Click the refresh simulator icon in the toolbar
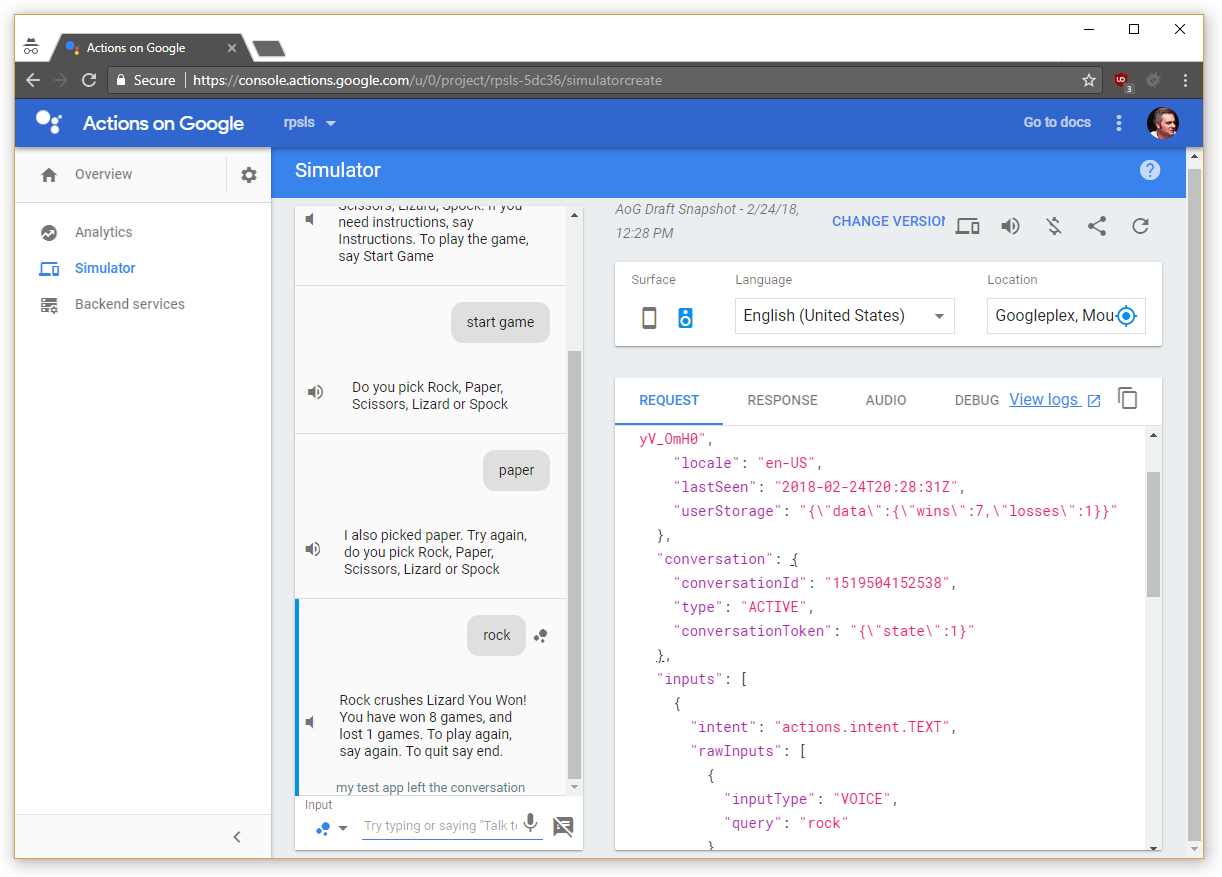 tap(1140, 226)
